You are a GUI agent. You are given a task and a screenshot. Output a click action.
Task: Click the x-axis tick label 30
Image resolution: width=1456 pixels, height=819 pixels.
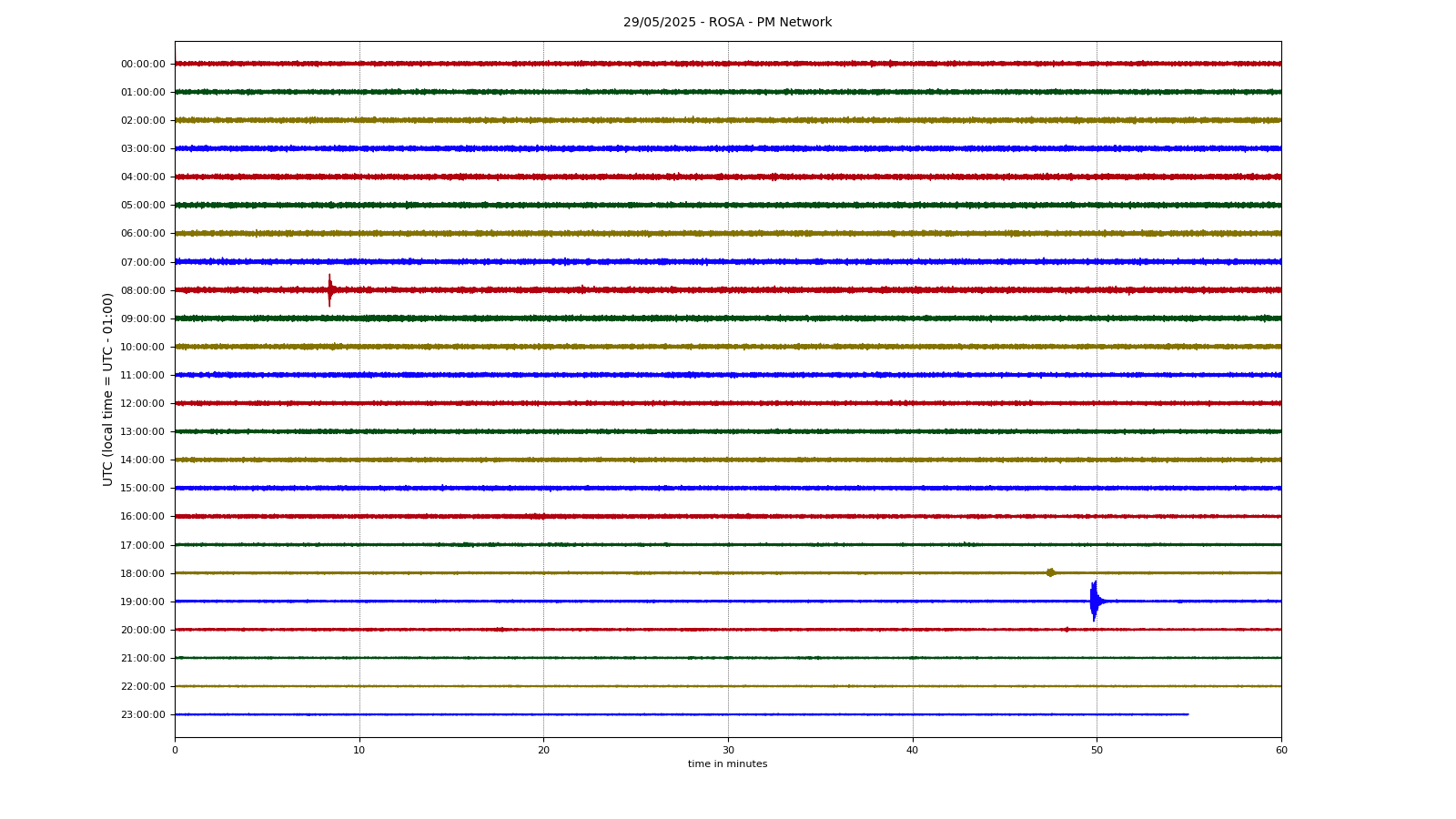click(728, 750)
